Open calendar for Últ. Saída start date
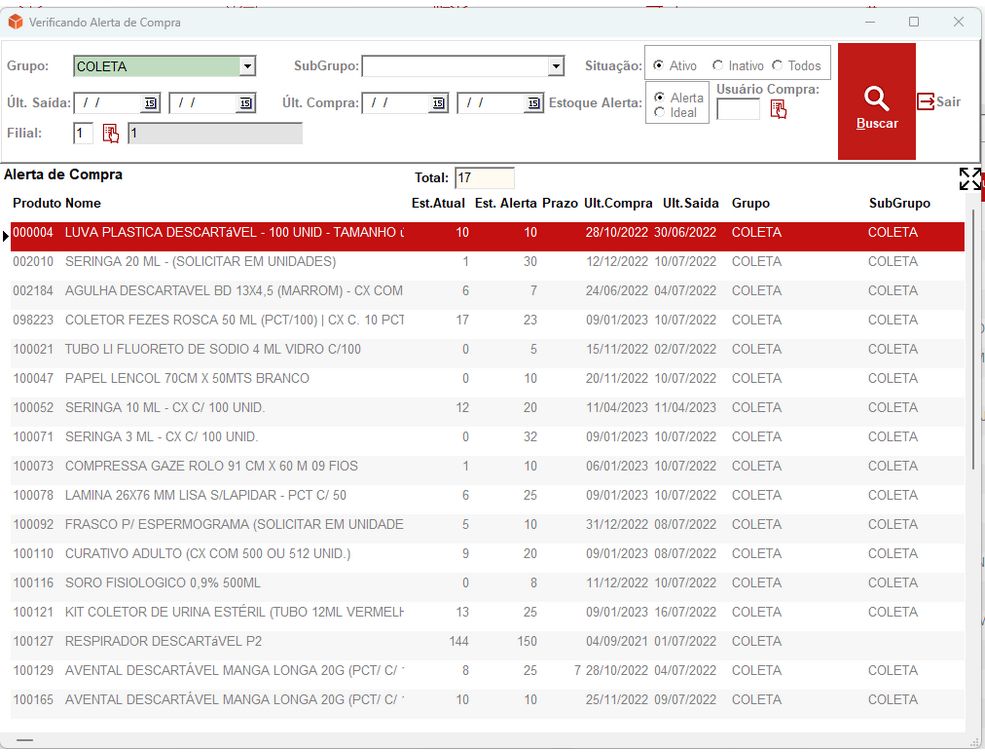Screen dimensions: 985x756 pos(151,103)
